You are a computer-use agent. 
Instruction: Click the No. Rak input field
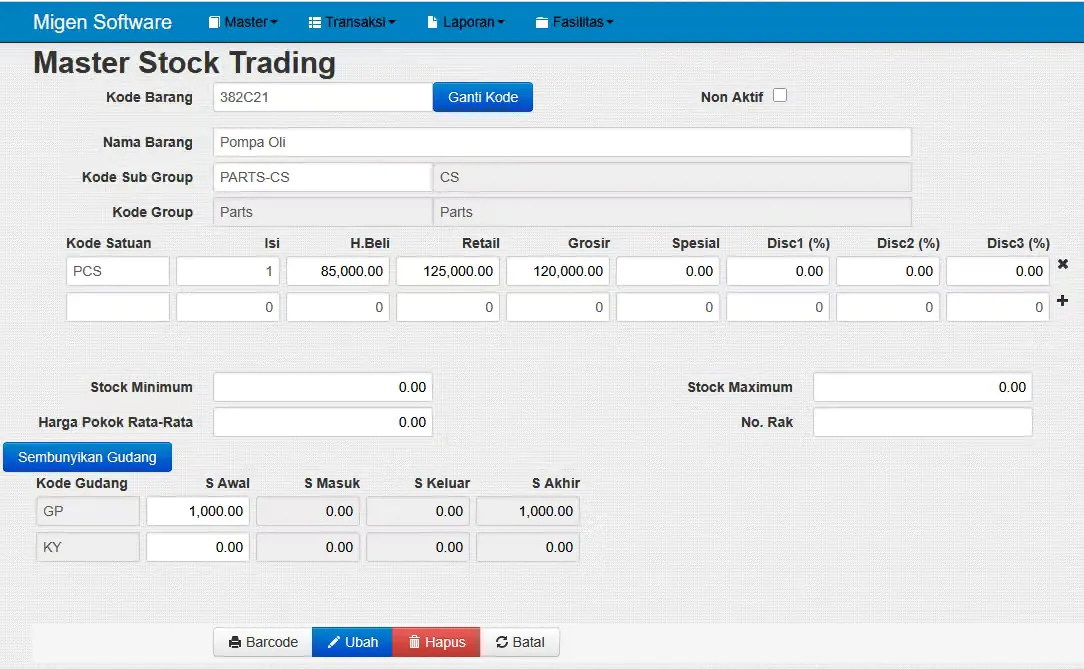coord(922,422)
